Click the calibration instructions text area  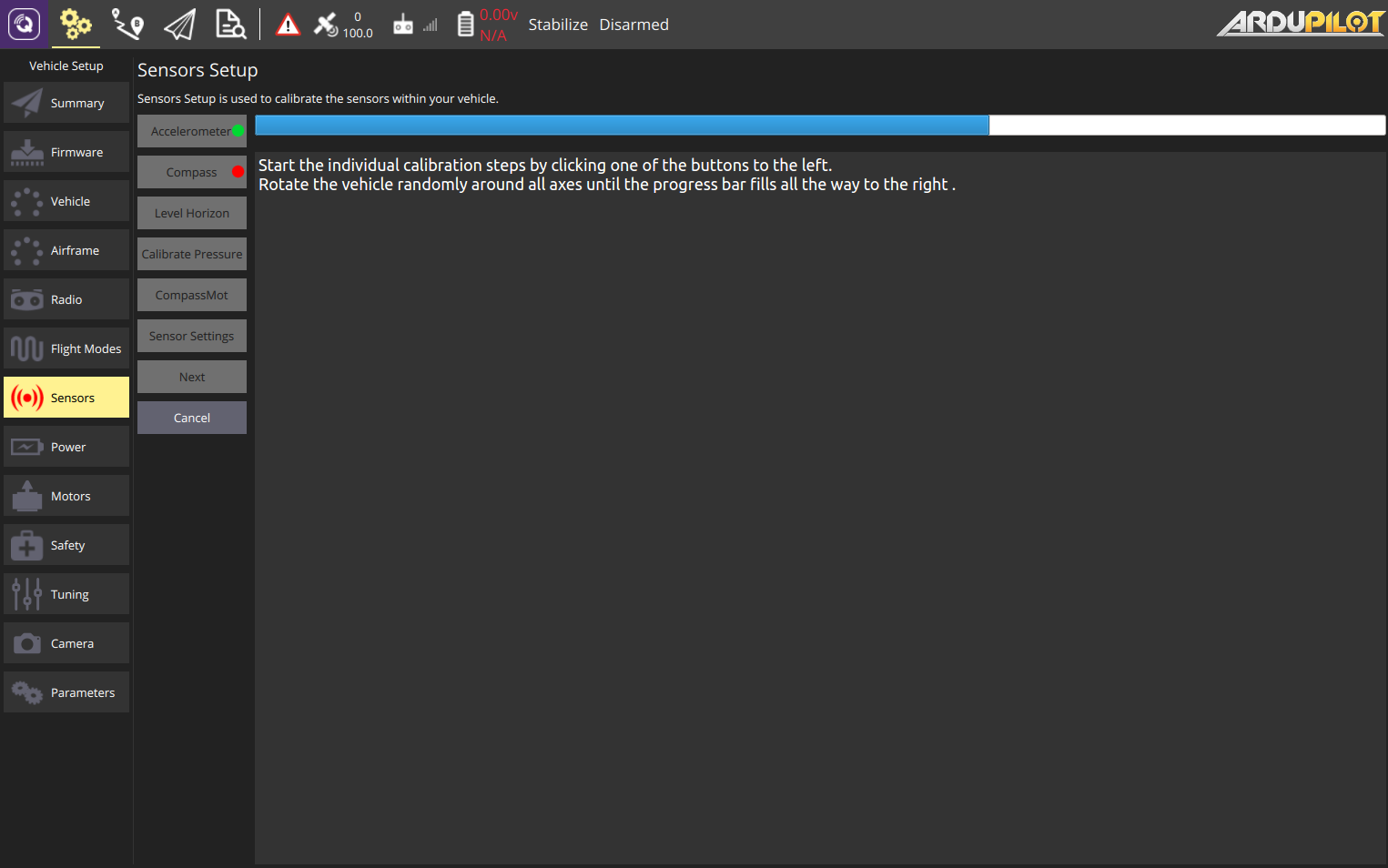coord(820,508)
